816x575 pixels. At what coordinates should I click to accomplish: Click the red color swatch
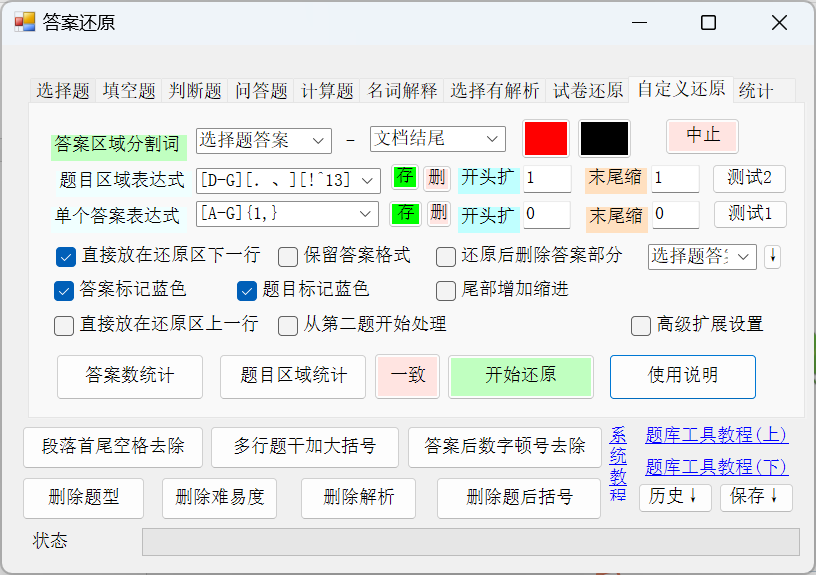[x=546, y=138]
